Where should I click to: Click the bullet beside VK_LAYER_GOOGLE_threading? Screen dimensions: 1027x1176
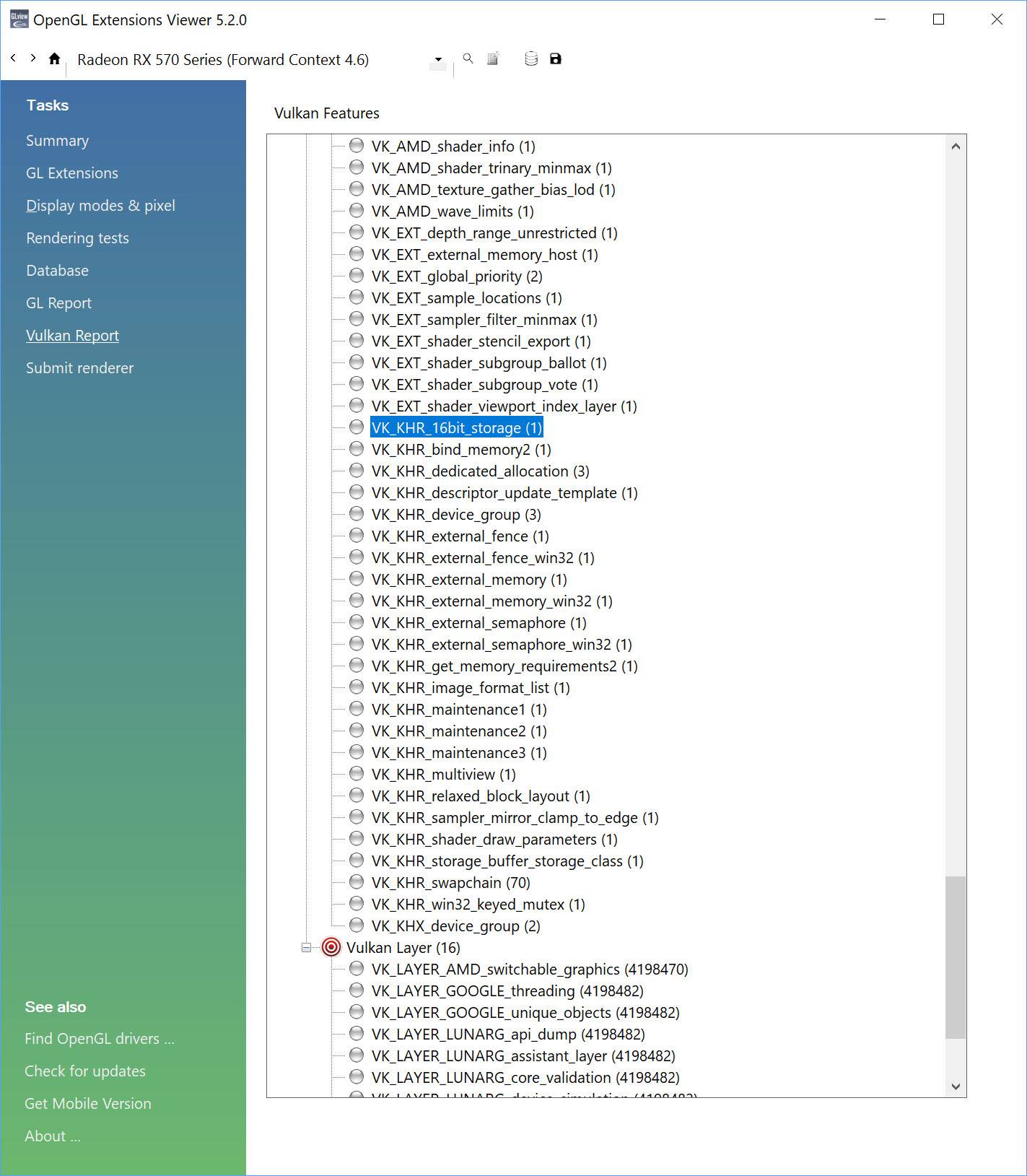pyautogui.click(x=356, y=990)
